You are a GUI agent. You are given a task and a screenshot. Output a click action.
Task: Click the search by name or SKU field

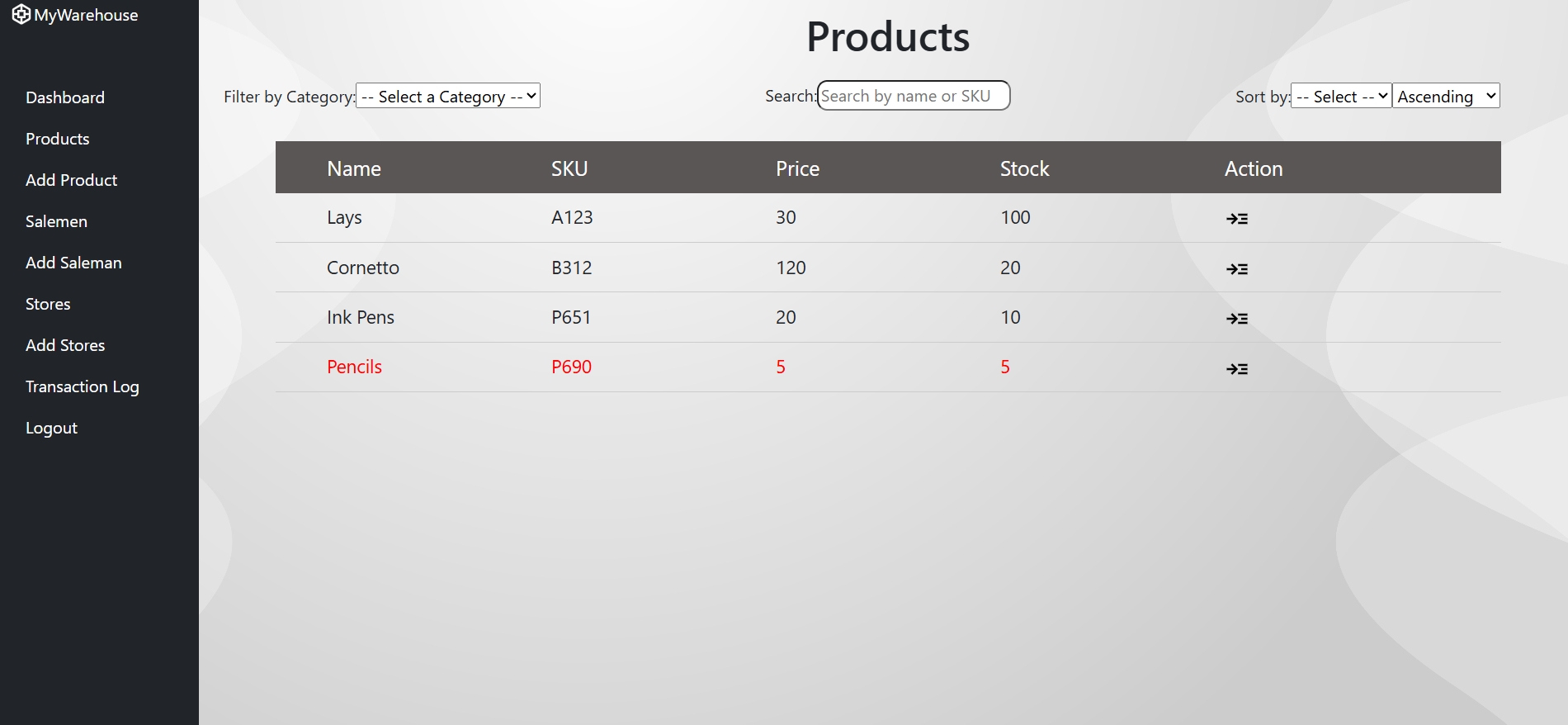(914, 96)
